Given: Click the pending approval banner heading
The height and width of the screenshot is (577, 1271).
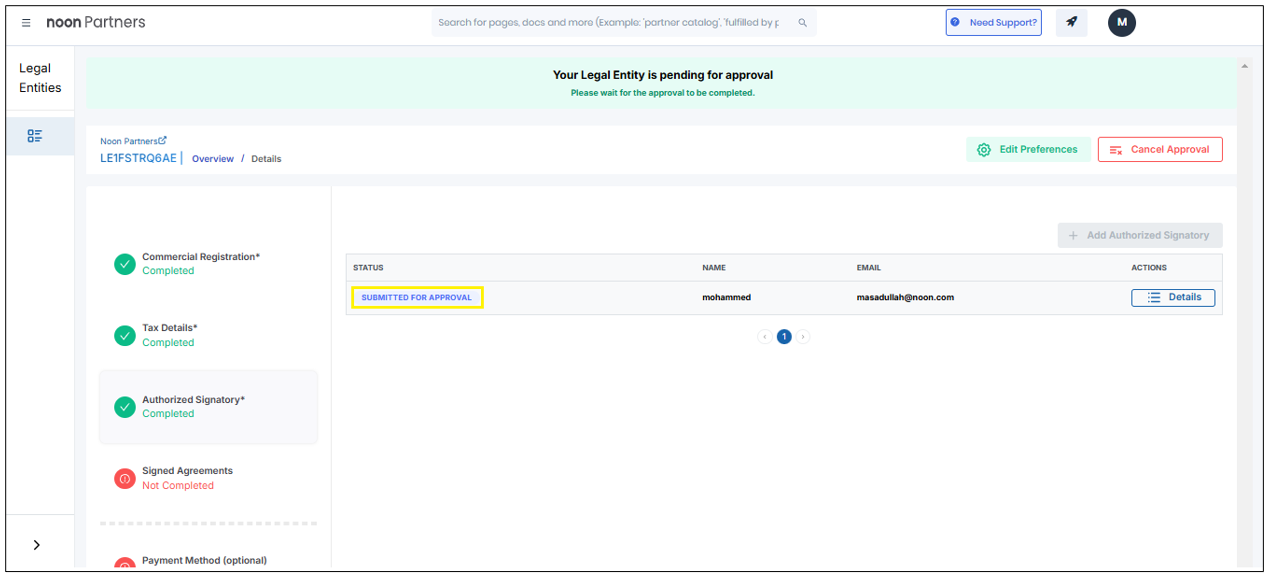Looking at the screenshot, I should (663, 75).
